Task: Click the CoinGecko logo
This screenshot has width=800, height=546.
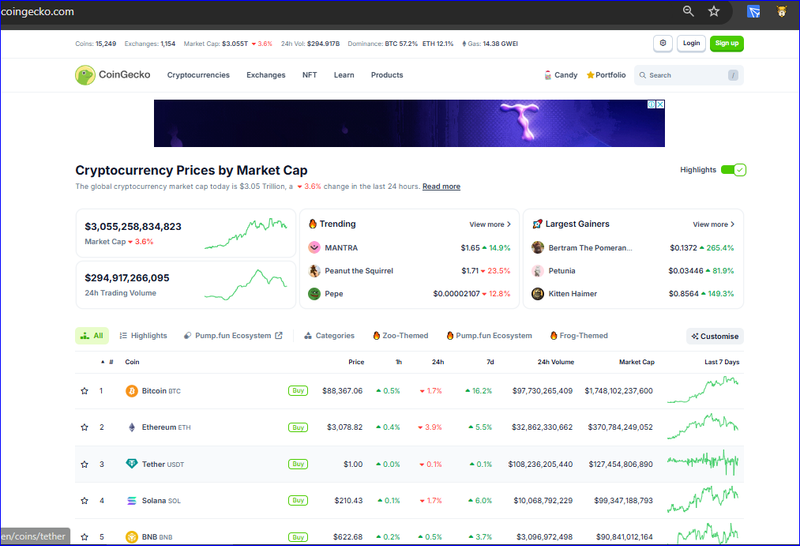Action: click(113, 75)
